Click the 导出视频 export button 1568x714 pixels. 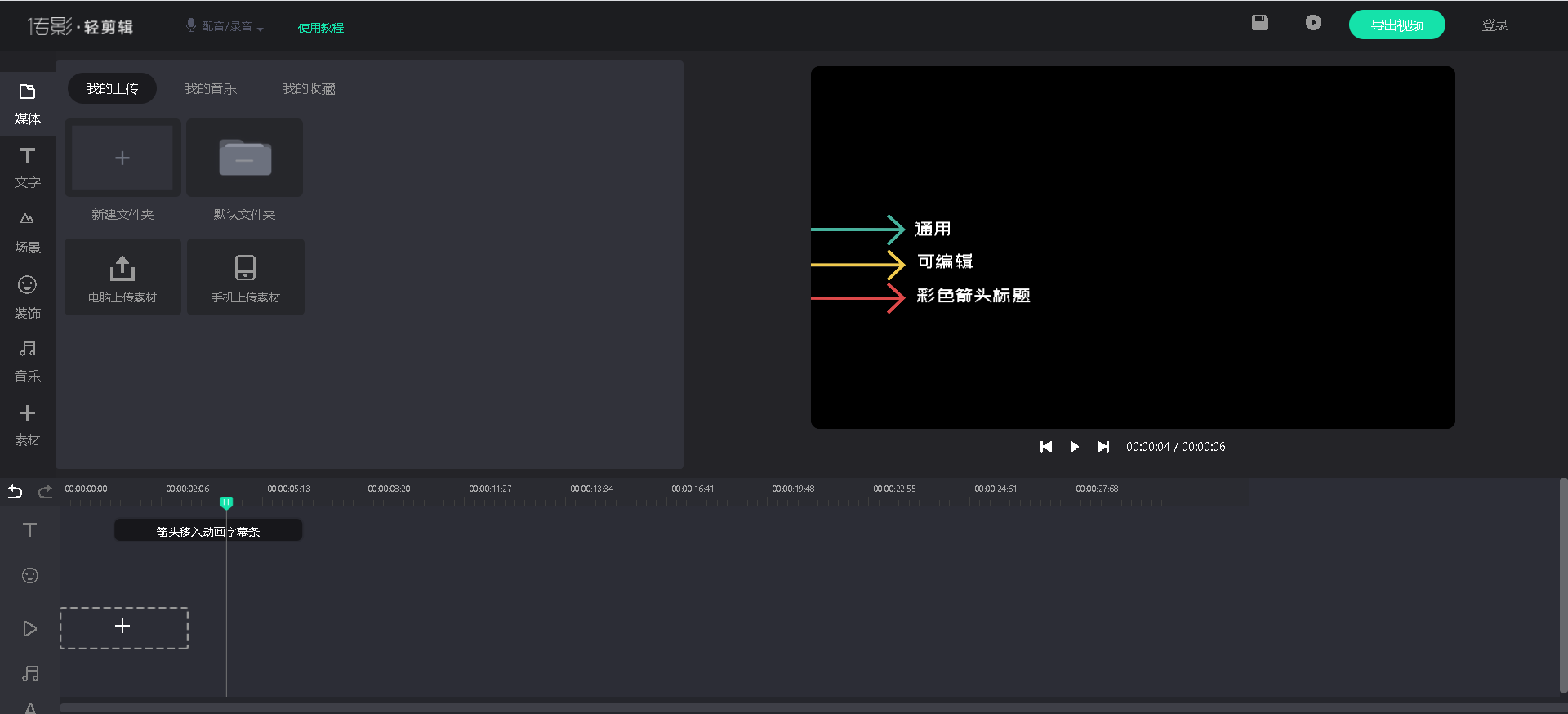[x=1396, y=25]
